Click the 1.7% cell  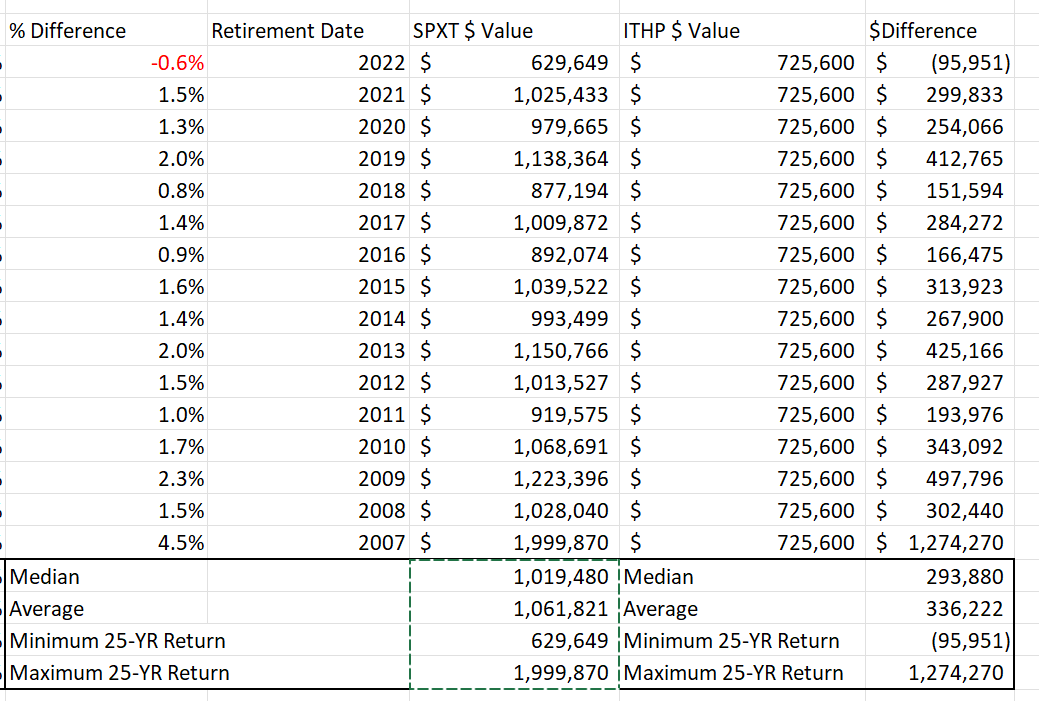click(106, 447)
